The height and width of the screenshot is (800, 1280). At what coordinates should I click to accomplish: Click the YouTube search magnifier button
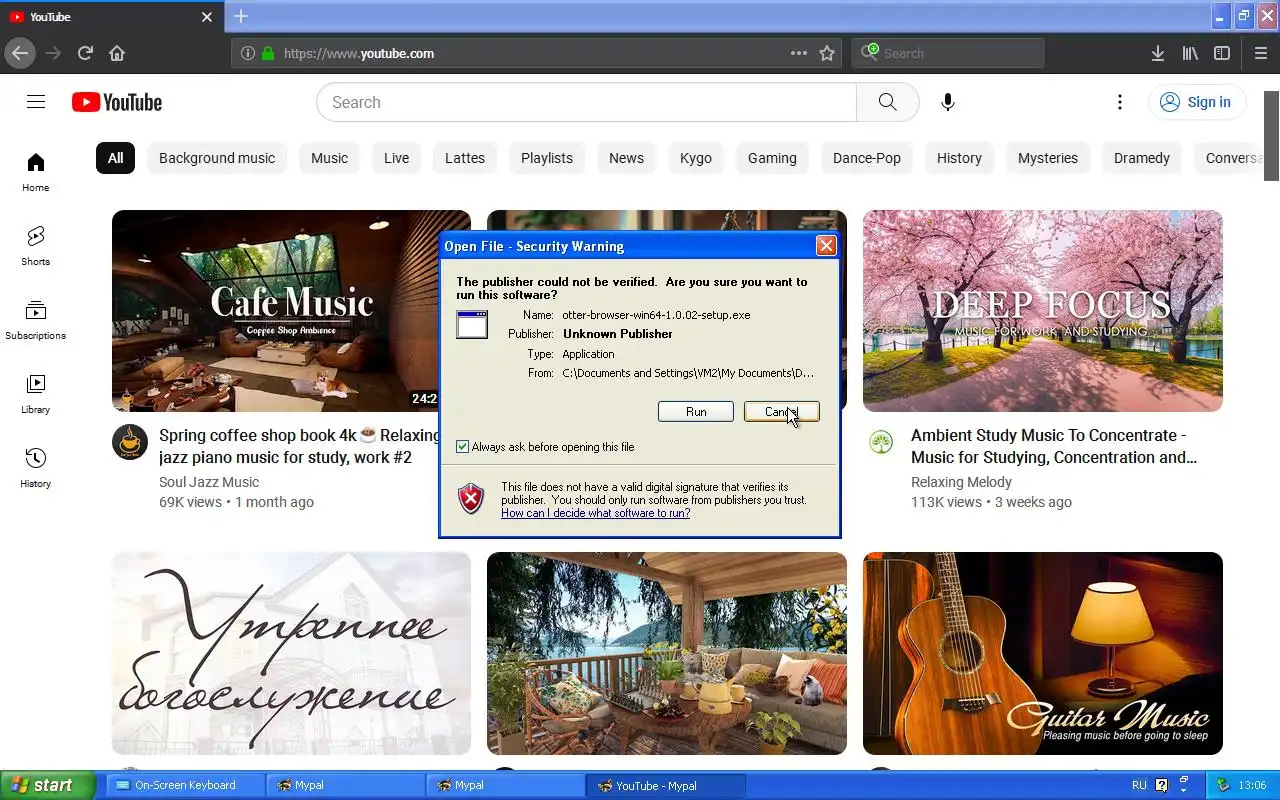[x=887, y=102]
